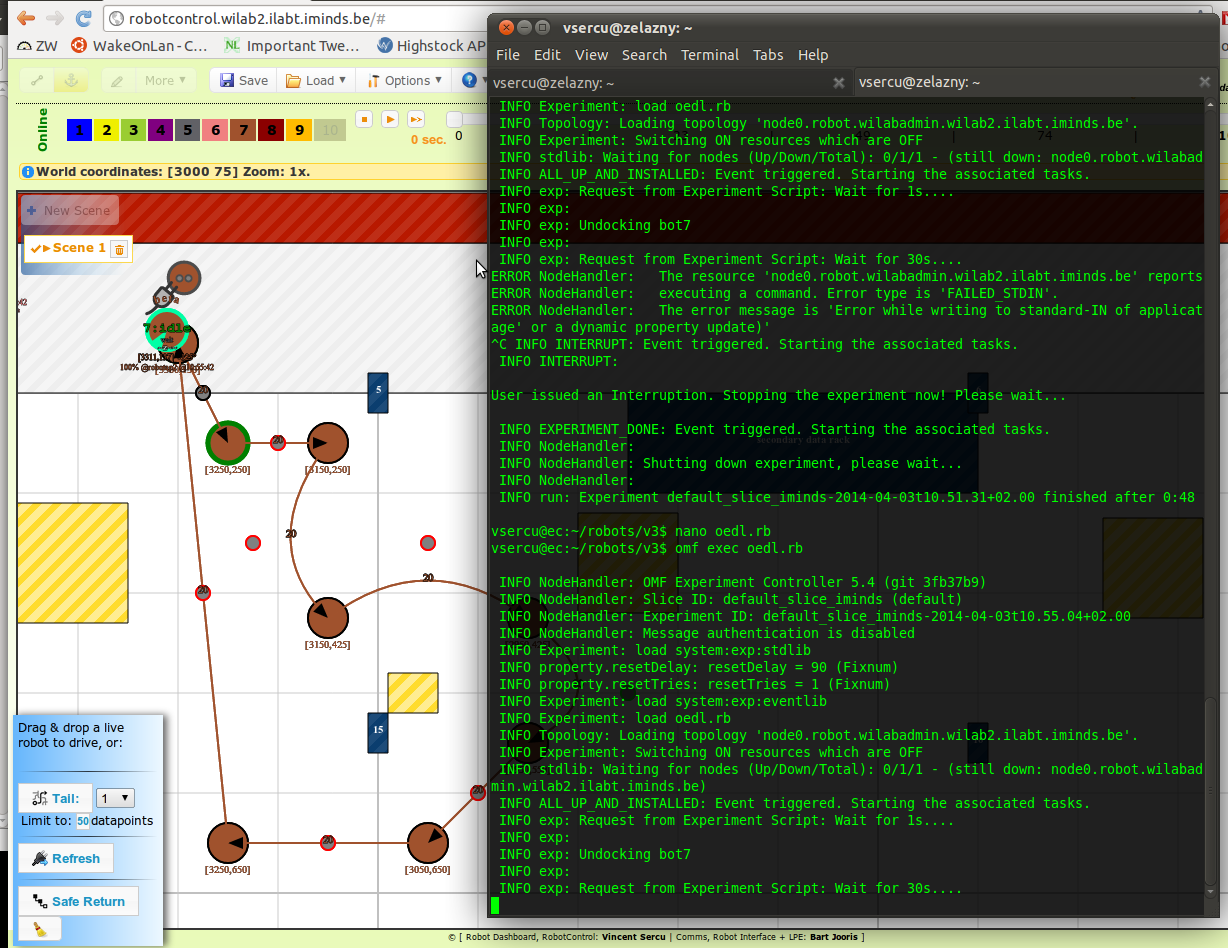Open the WakeOnLan bookmark
Viewport: 1228px width, 948px height.
[x=139, y=45]
